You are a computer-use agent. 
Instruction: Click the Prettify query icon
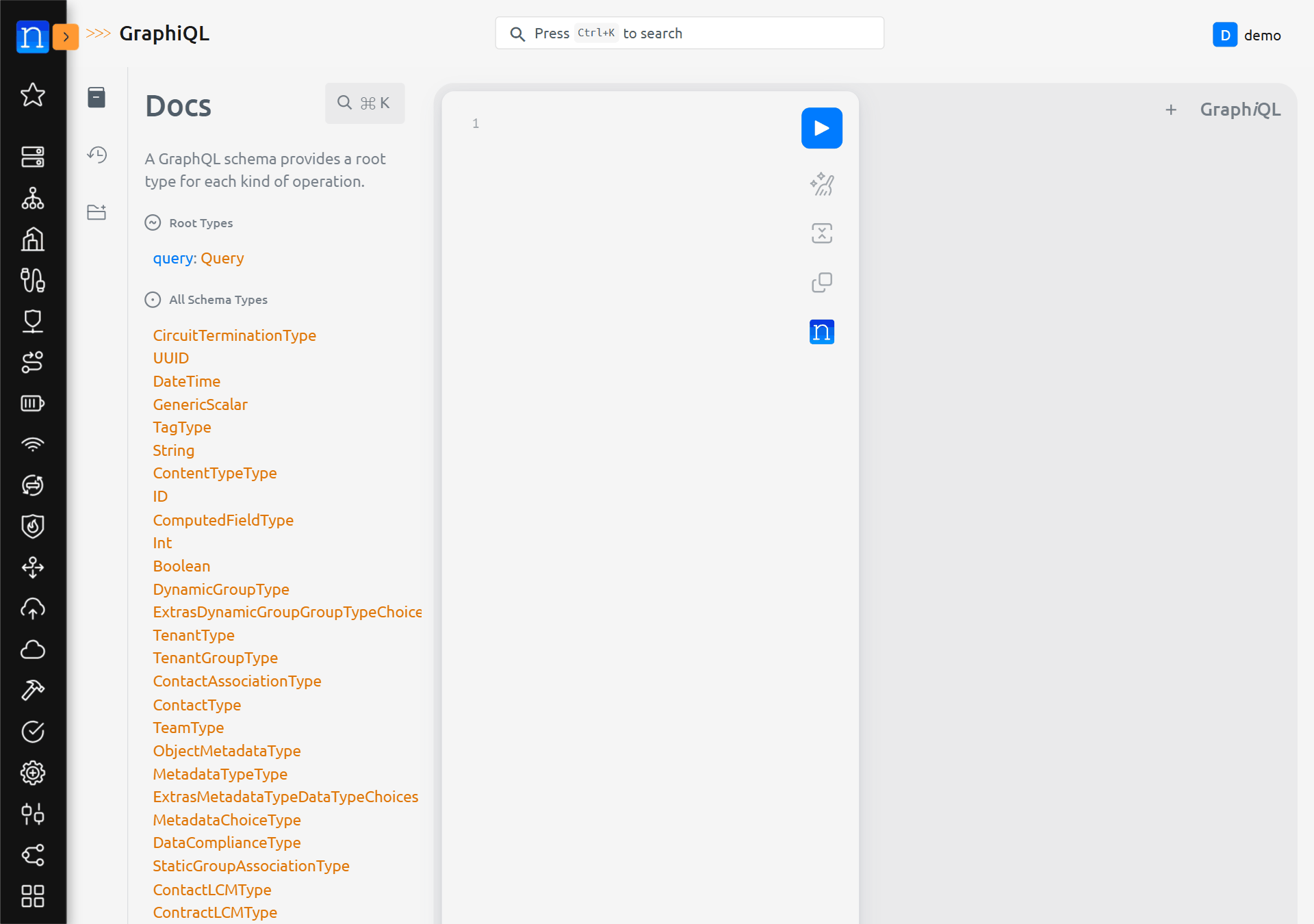pyautogui.click(x=821, y=184)
